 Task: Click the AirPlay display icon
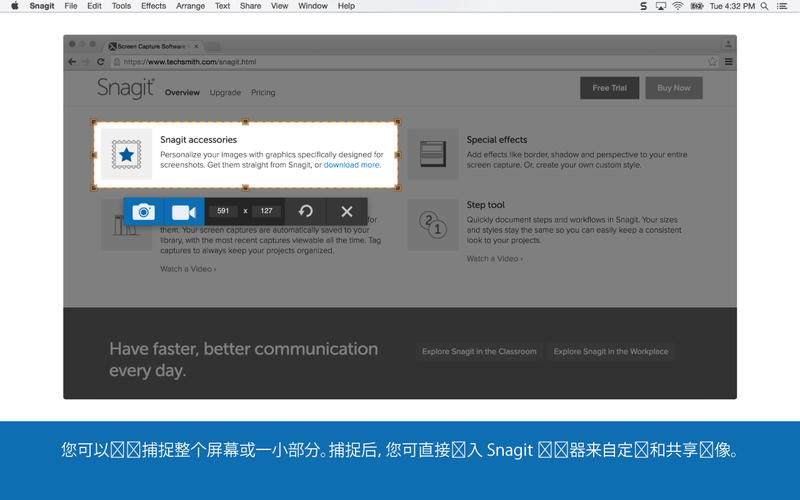(661, 6)
